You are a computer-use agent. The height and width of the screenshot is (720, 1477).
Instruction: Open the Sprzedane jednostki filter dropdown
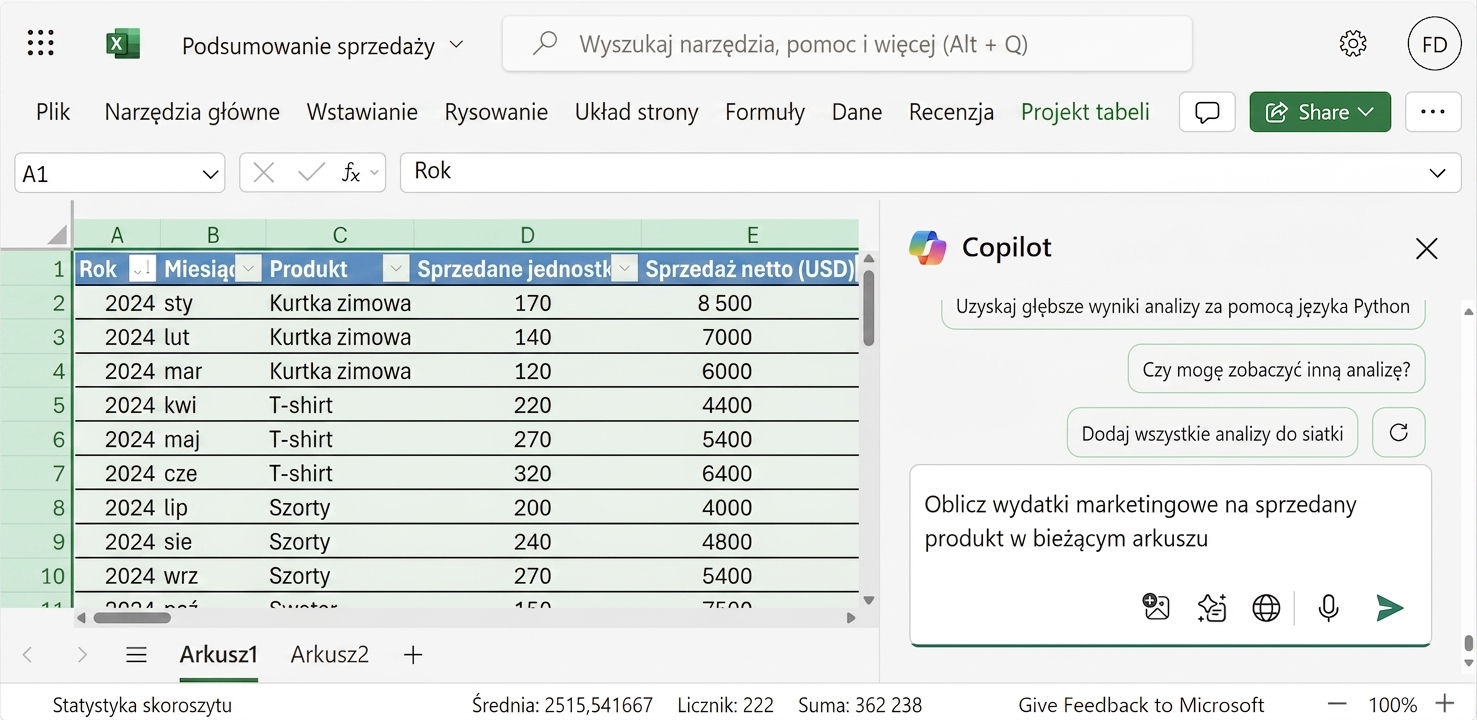pyautogui.click(x=625, y=268)
